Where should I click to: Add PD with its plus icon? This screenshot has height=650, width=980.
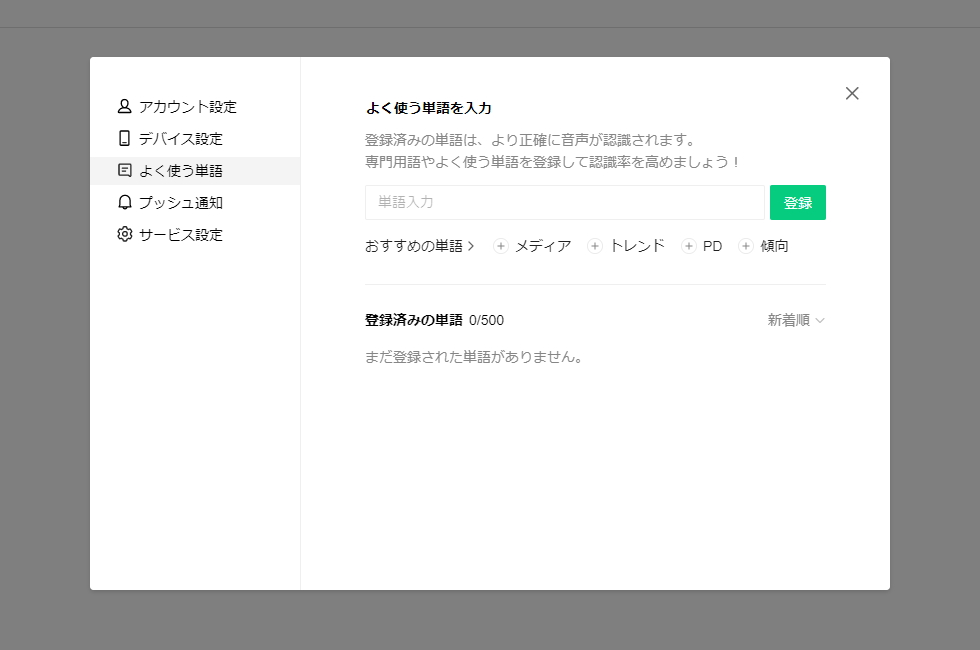point(688,245)
